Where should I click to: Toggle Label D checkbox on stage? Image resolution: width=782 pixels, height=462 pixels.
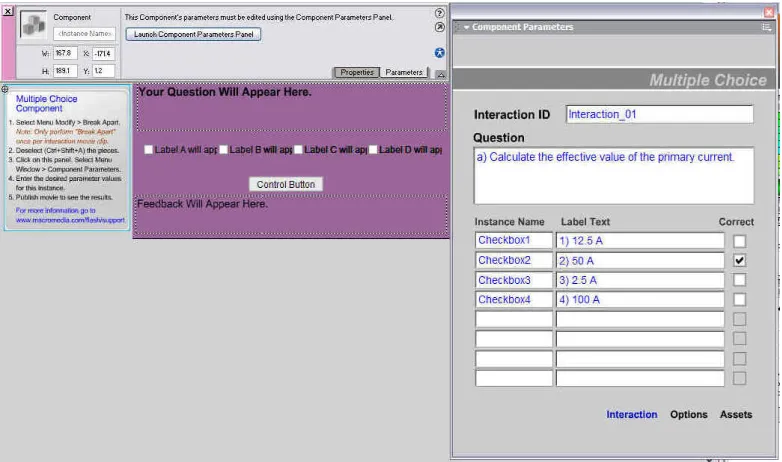coord(373,150)
